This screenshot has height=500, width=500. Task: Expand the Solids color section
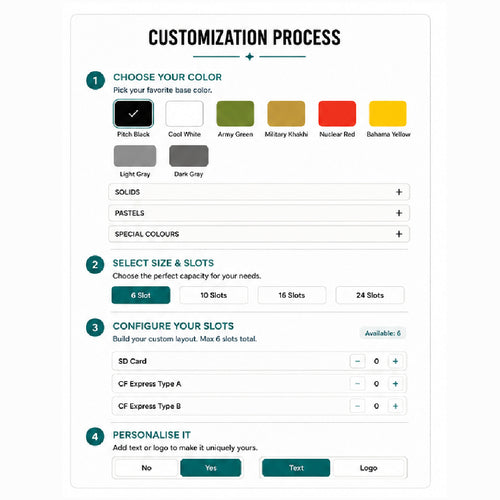coord(259,192)
